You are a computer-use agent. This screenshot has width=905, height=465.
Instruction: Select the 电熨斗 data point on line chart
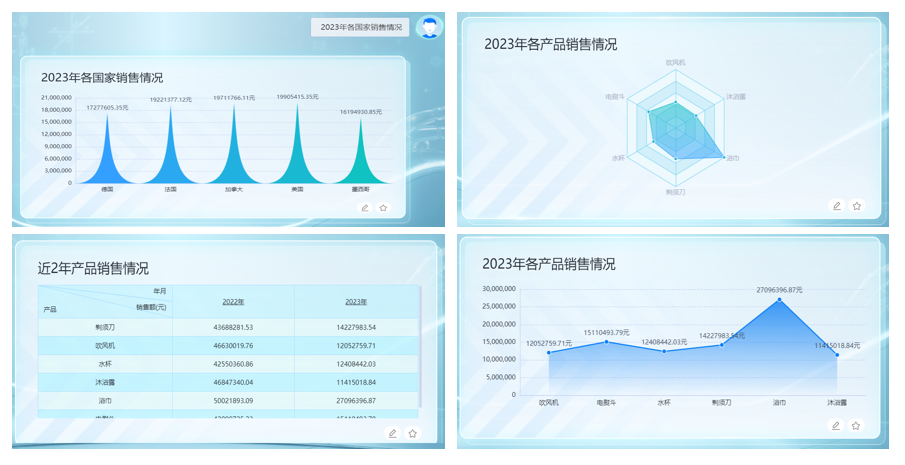(606, 342)
